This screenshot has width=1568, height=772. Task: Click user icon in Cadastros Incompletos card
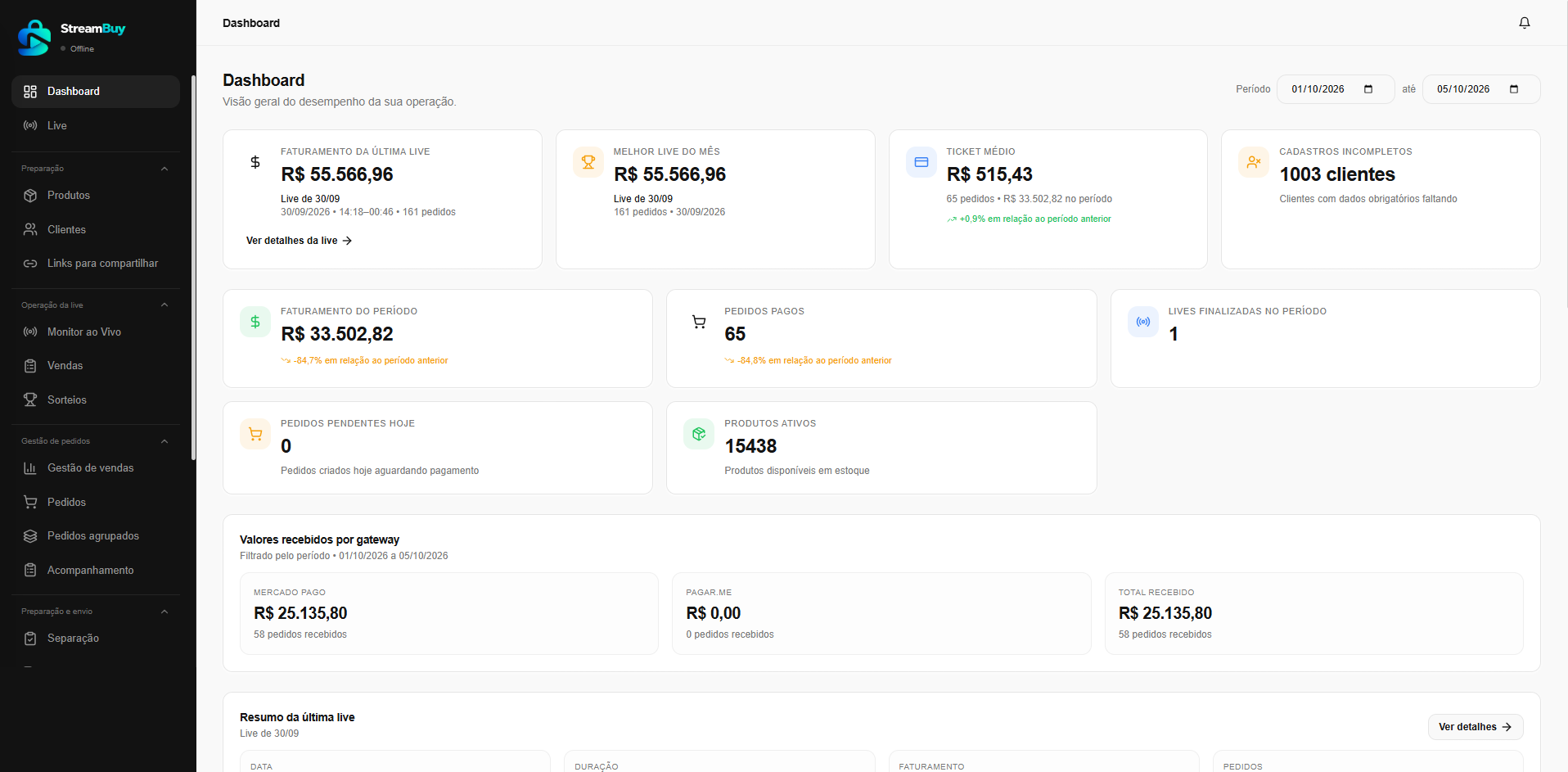[1254, 162]
